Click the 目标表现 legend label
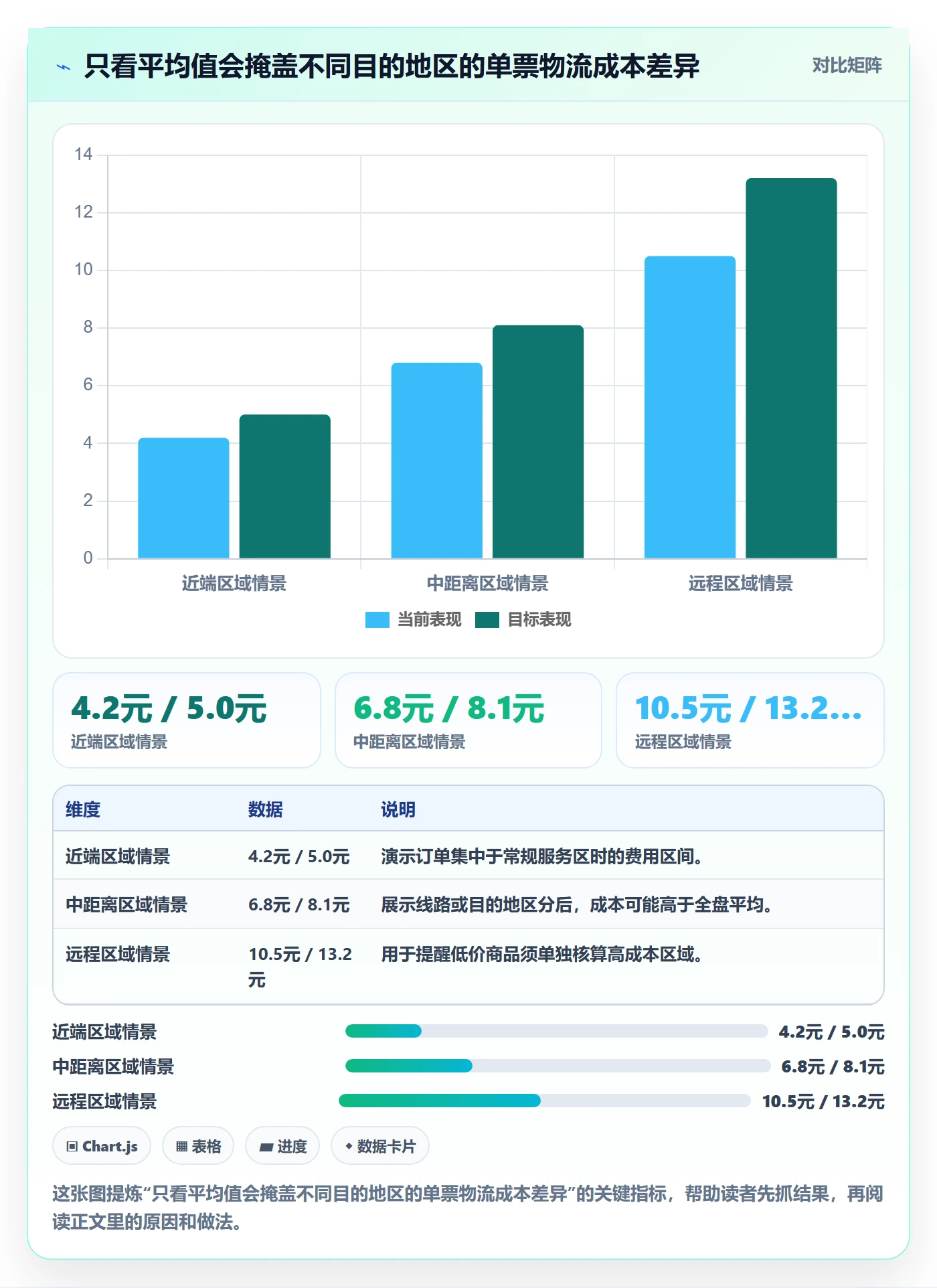Screen dimensions: 937x1288 (x=539, y=620)
